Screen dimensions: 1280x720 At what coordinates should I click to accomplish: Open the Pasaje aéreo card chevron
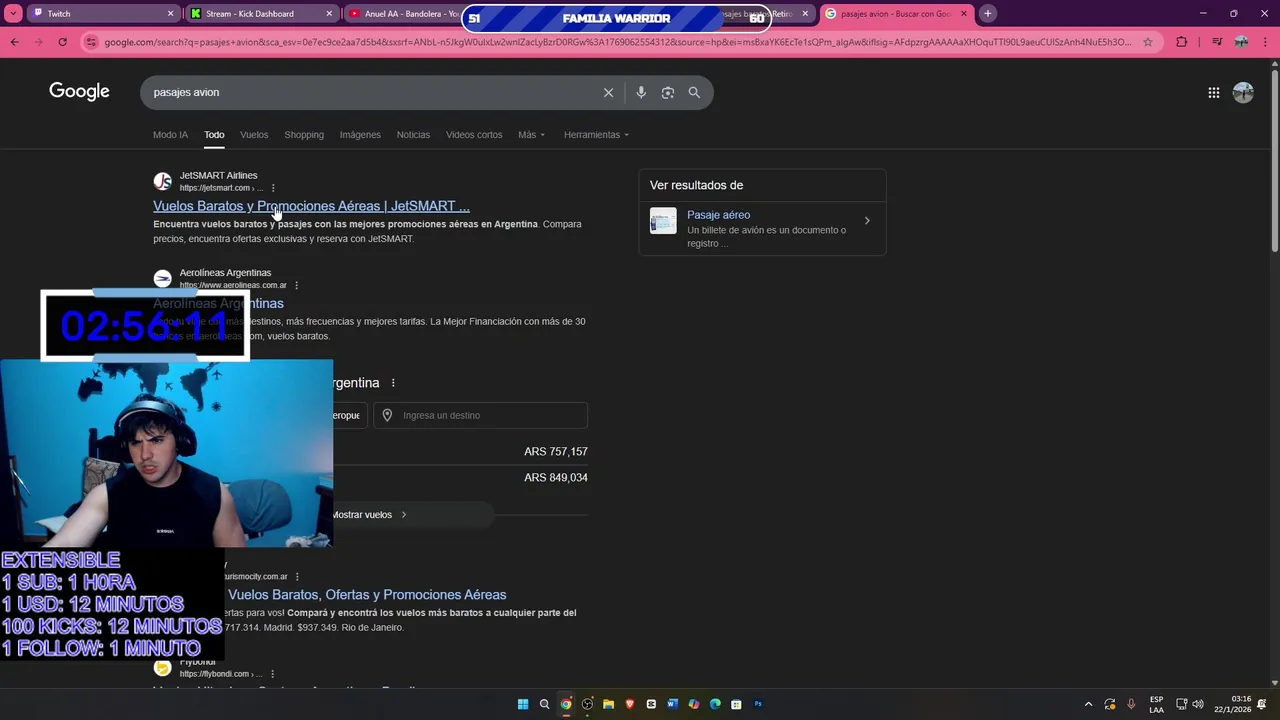click(867, 221)
